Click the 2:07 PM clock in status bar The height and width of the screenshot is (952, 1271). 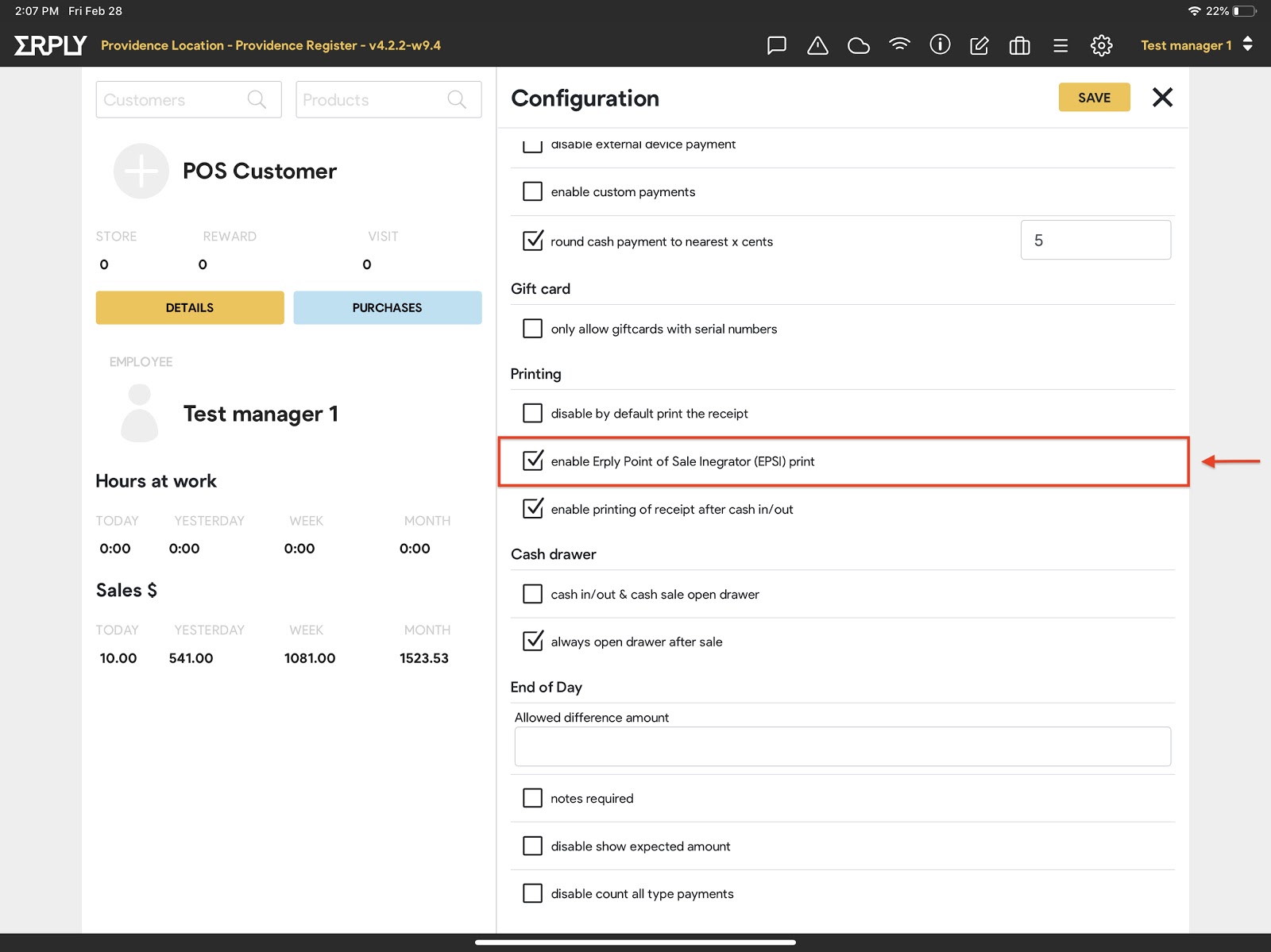click(37, 11)
